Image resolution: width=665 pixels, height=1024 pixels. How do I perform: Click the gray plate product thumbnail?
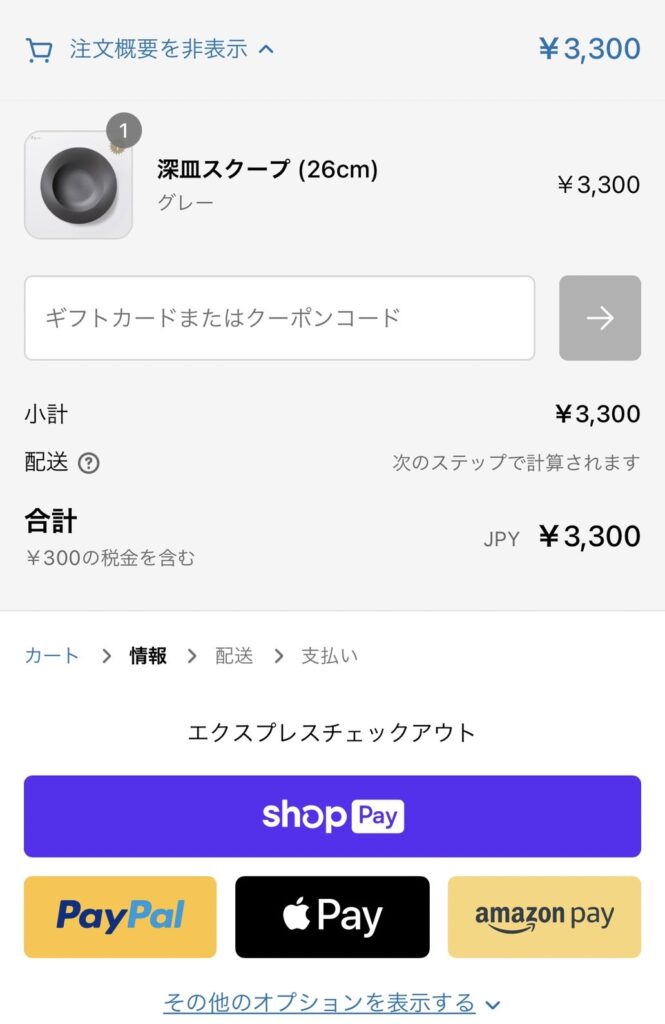click(78, 186)
